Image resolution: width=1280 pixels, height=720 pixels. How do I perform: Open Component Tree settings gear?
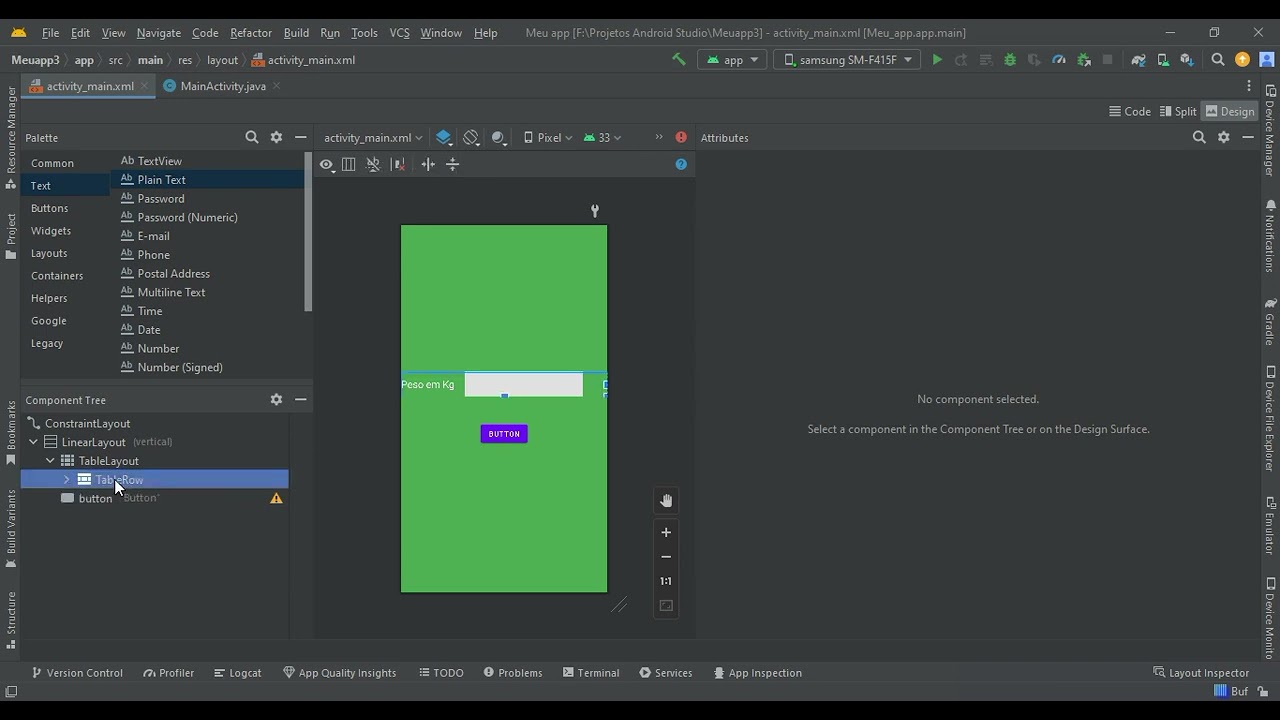coord(276,399)
